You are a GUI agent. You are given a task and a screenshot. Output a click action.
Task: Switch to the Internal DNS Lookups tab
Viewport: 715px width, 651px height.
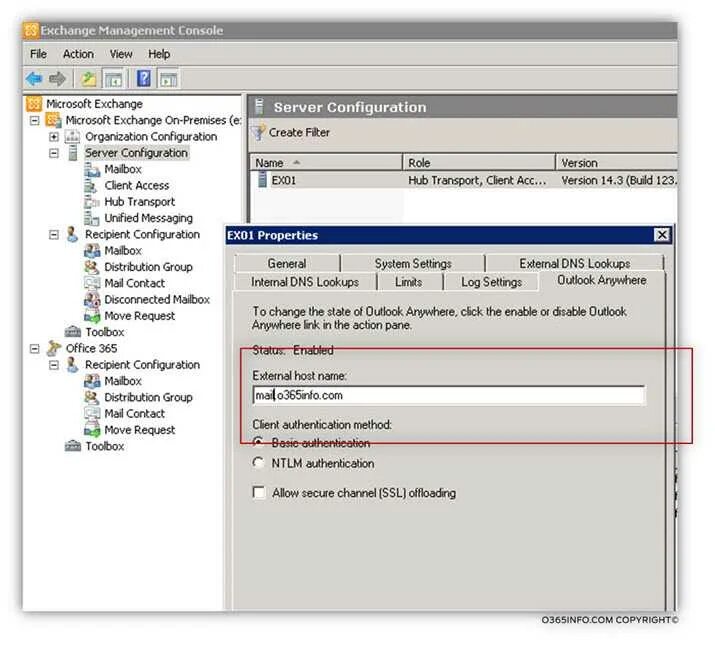click(305, 282)
